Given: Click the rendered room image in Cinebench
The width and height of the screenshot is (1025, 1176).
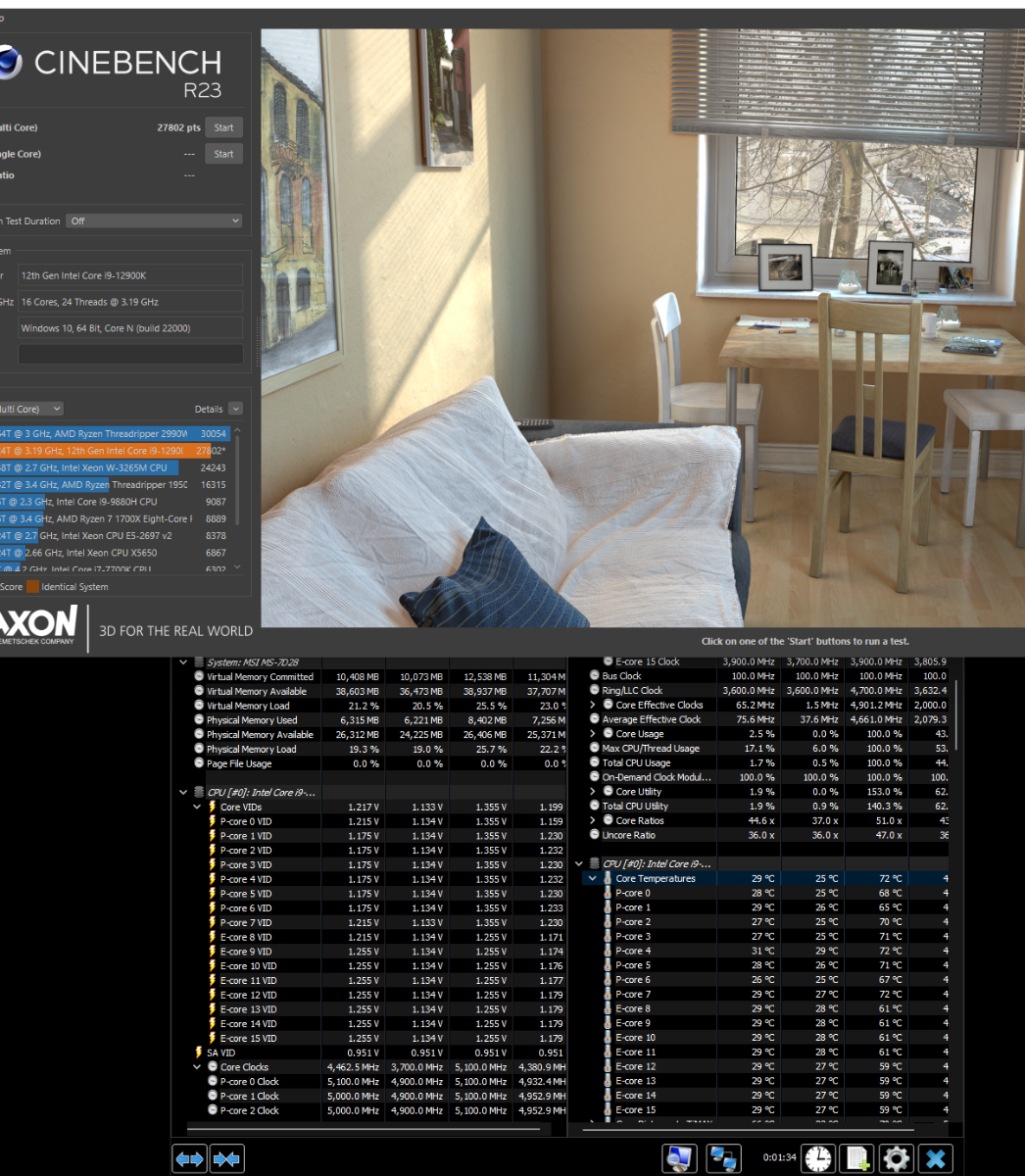Looking at the screenshot, I should click(643, 327).
